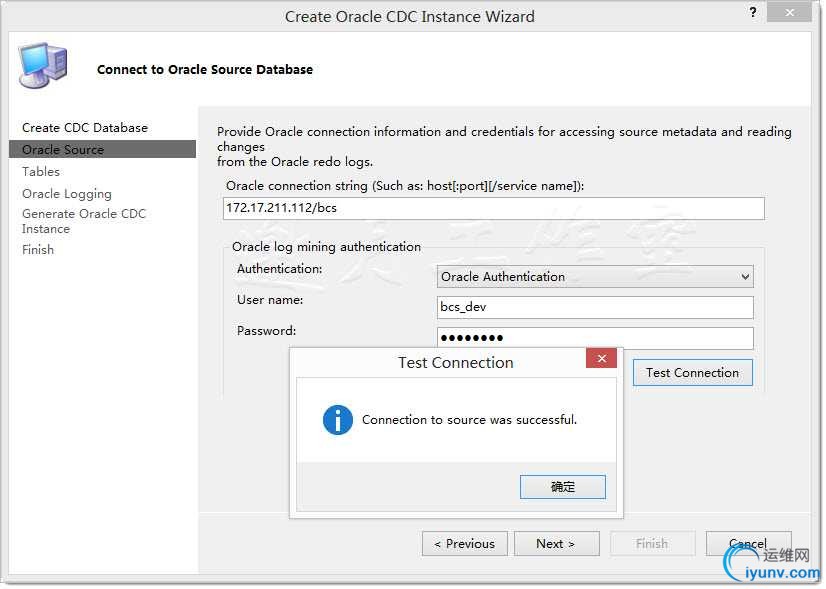Click the 'Connect to Oracle Source Database' heading
This screenshot has width=826, height=589.
pyautogui.click(x=205, y=70)
